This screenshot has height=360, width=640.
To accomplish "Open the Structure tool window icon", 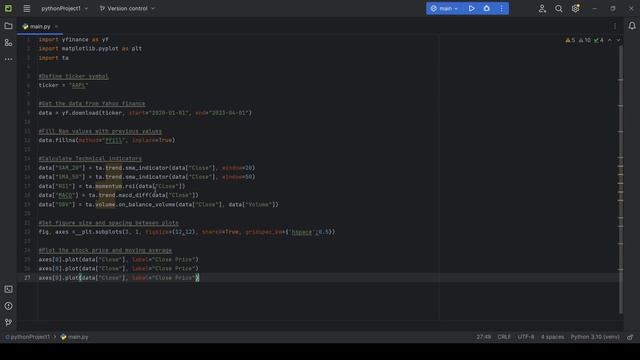I will pos(8,42).
